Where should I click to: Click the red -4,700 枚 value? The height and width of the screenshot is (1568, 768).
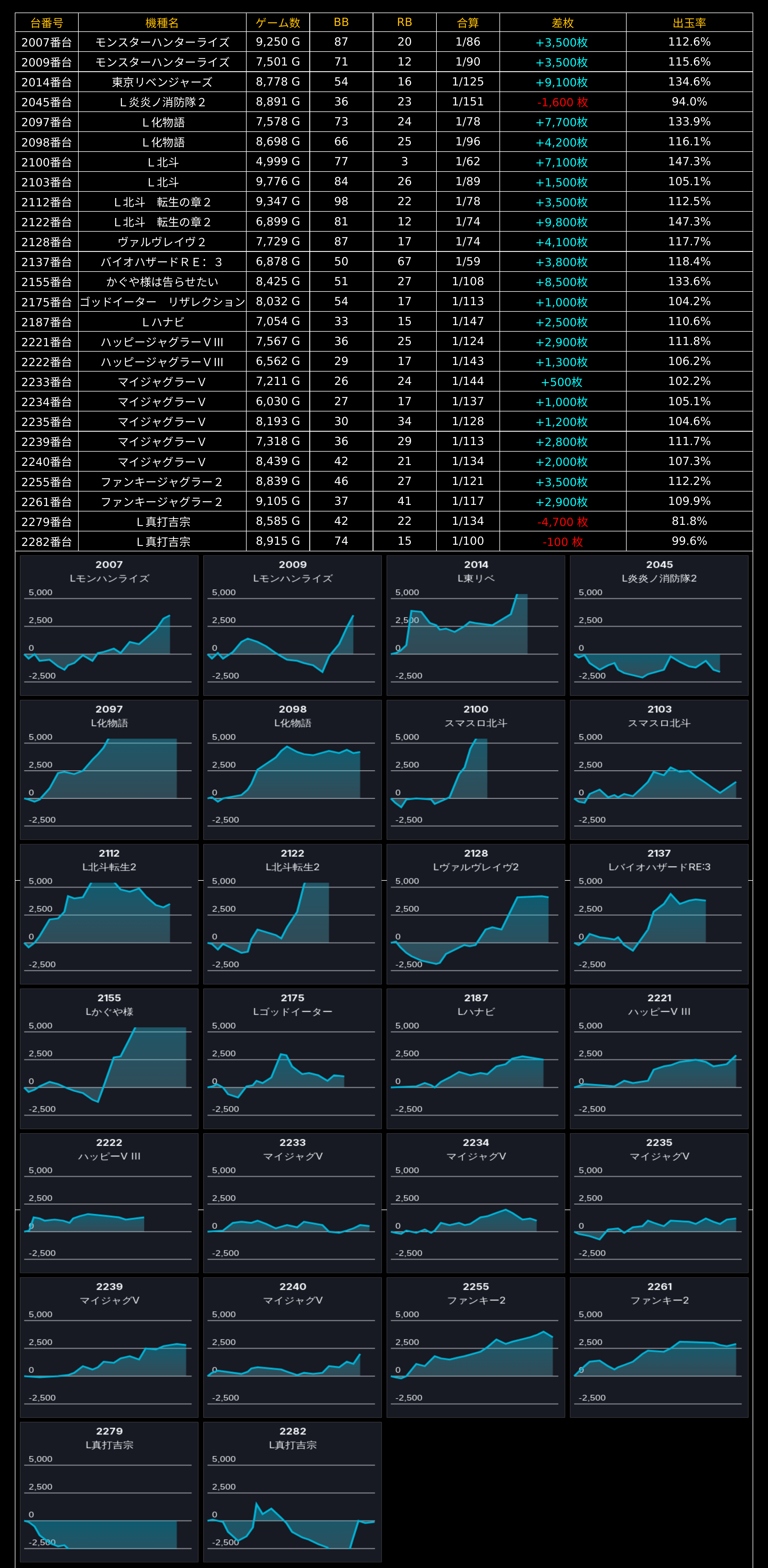click(x=563, y=522)
